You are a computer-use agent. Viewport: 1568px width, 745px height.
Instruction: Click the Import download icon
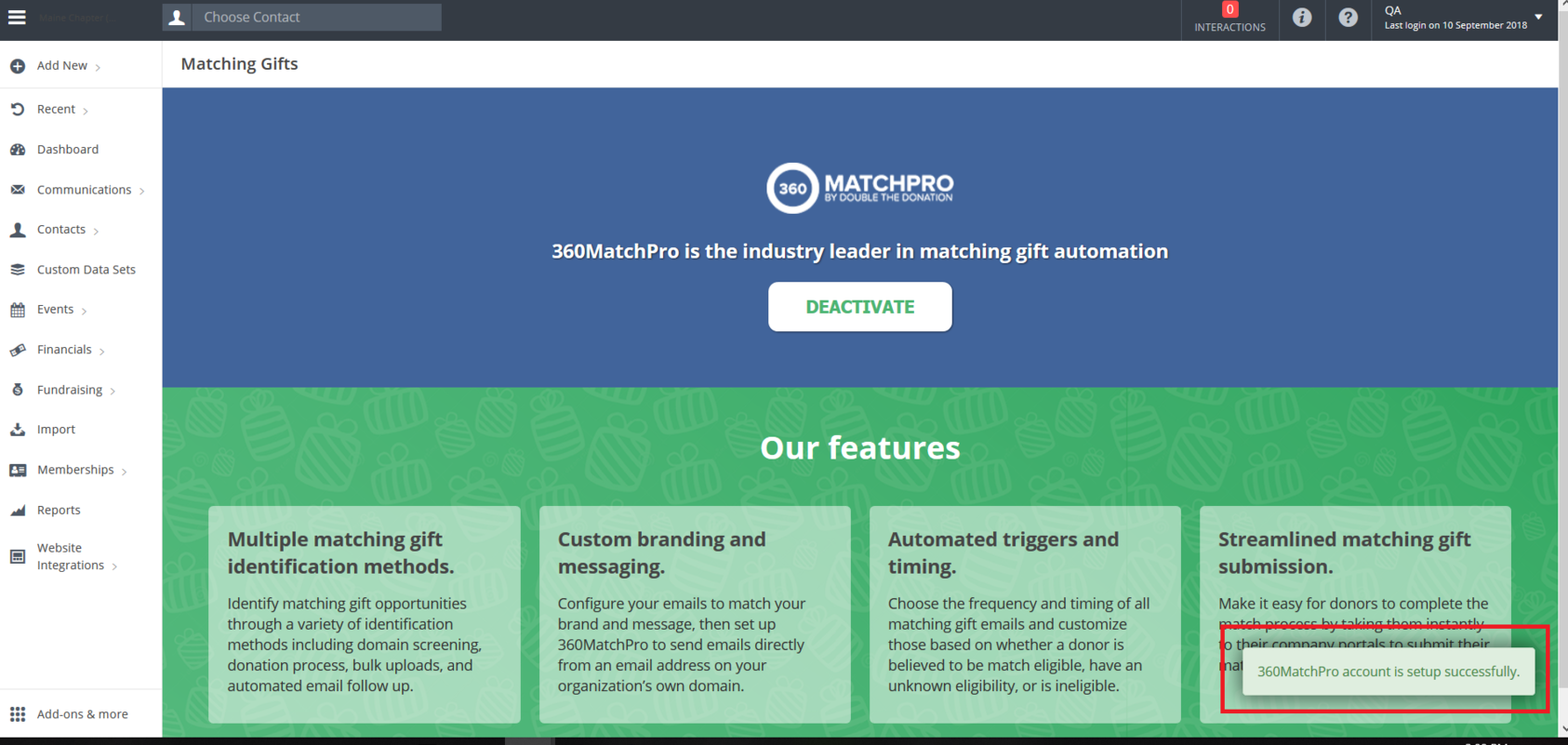tap(18, 430)
